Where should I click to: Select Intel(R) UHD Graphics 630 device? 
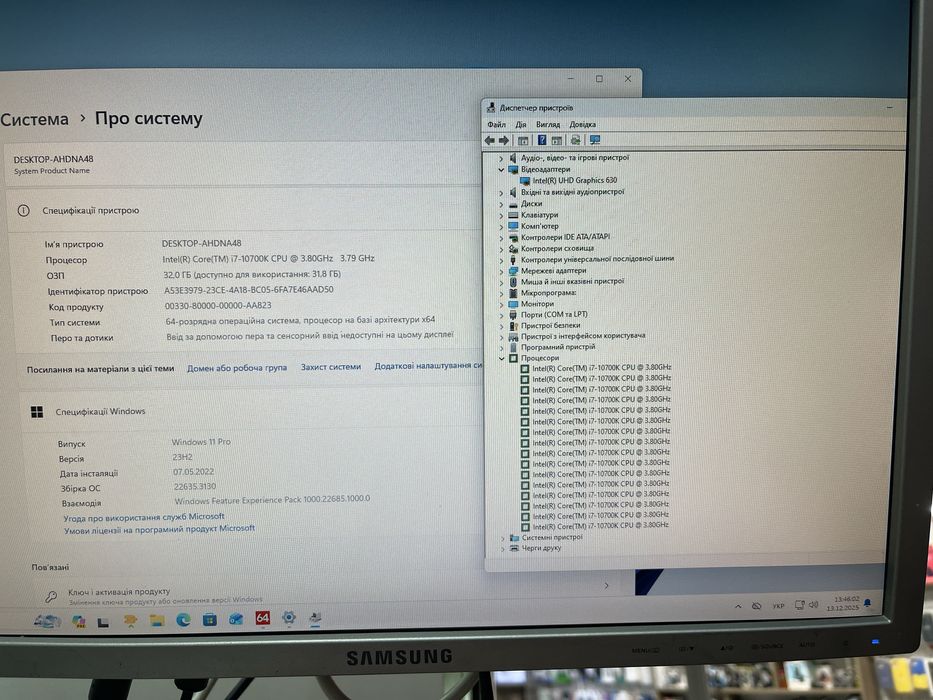click(x=574, y=180)
